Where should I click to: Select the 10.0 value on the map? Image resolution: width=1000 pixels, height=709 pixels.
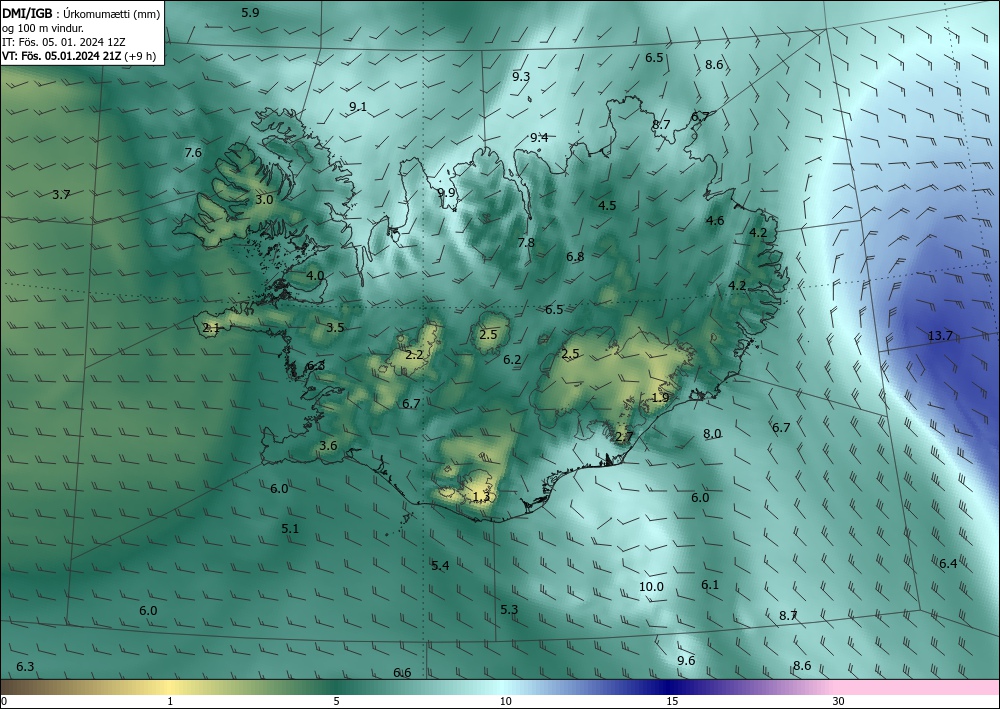pyautogui.click(x=651, y=587)
